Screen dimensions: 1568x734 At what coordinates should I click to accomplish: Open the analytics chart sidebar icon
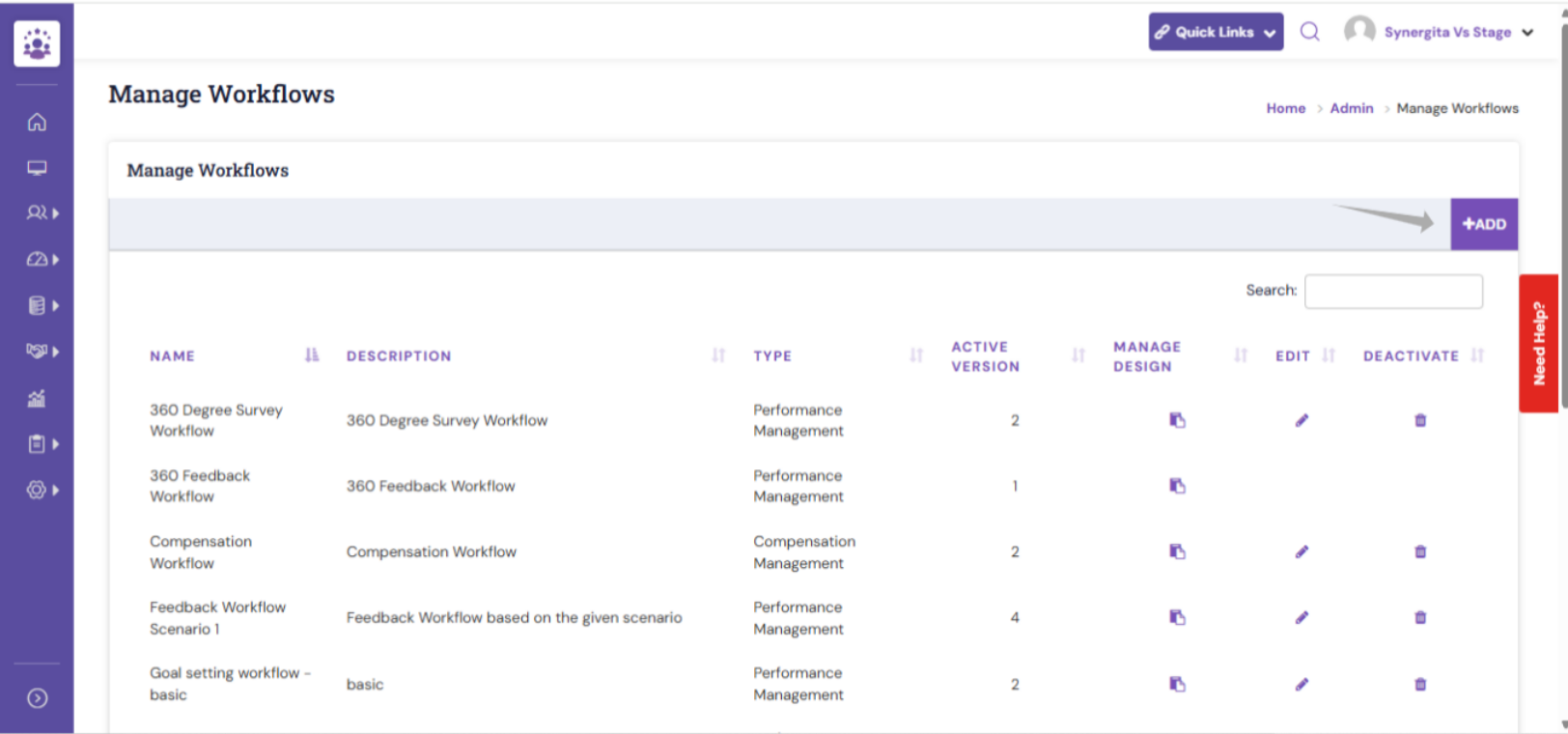[37, 398]
